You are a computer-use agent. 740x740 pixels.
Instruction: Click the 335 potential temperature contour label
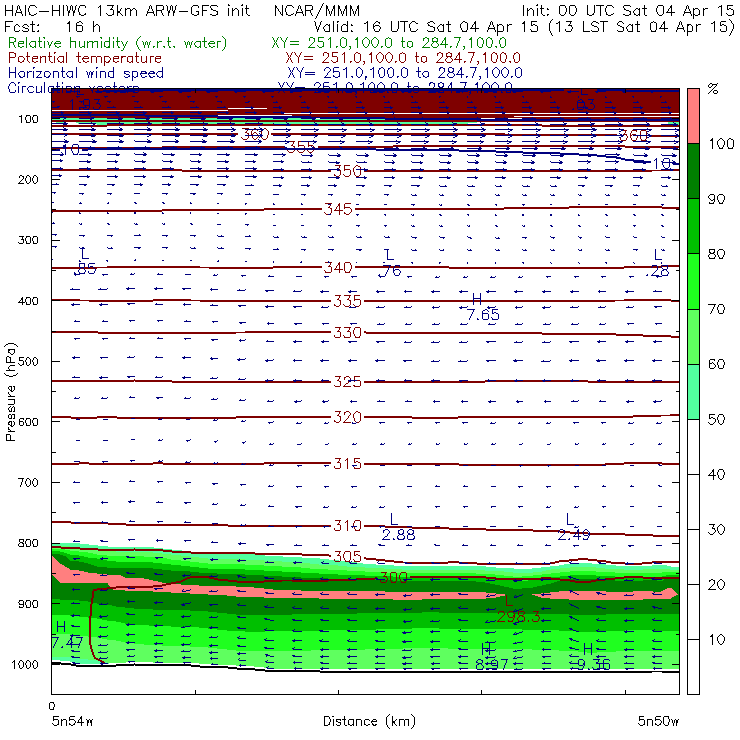pyautogui.click(x=348, y=301)
